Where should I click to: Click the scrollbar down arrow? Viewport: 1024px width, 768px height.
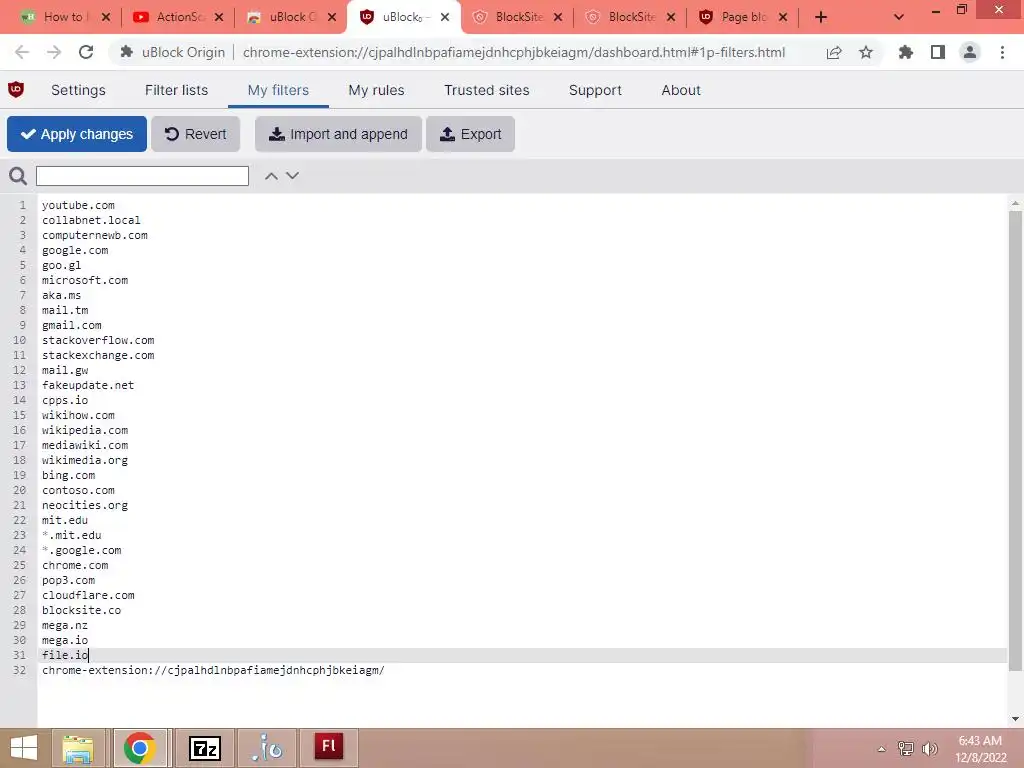pos(1015,719)
